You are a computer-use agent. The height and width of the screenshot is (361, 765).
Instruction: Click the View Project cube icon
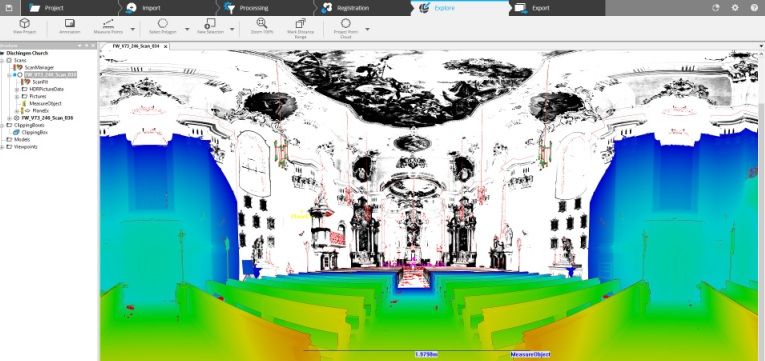tap(24, 23)
